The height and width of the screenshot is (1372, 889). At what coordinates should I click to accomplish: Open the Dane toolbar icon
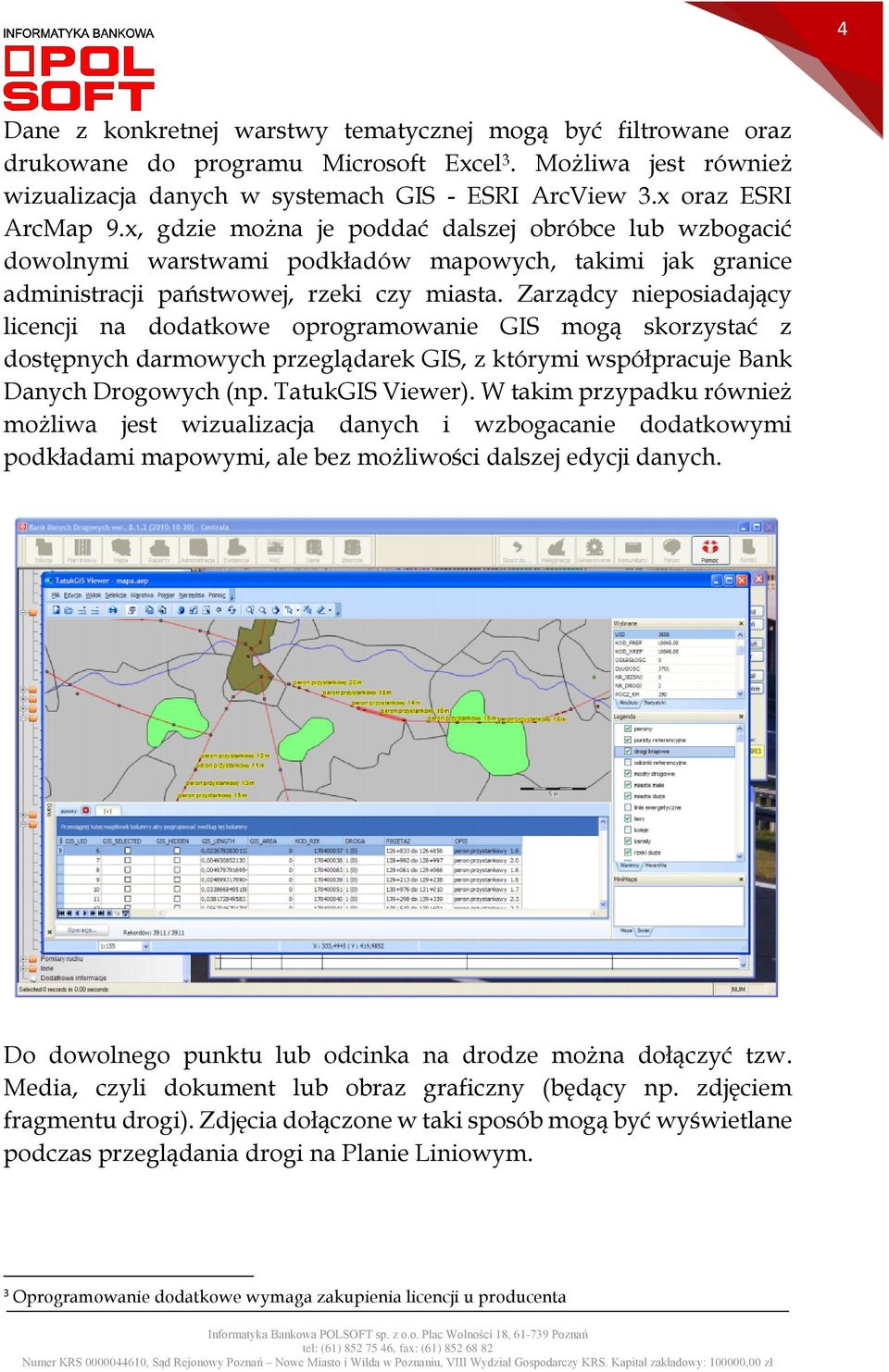click(x=313, y=550)
